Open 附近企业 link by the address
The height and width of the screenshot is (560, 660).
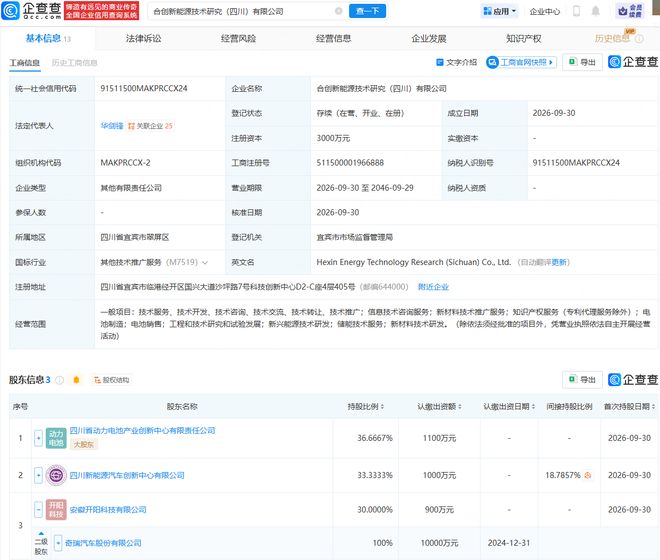point(433,287)
